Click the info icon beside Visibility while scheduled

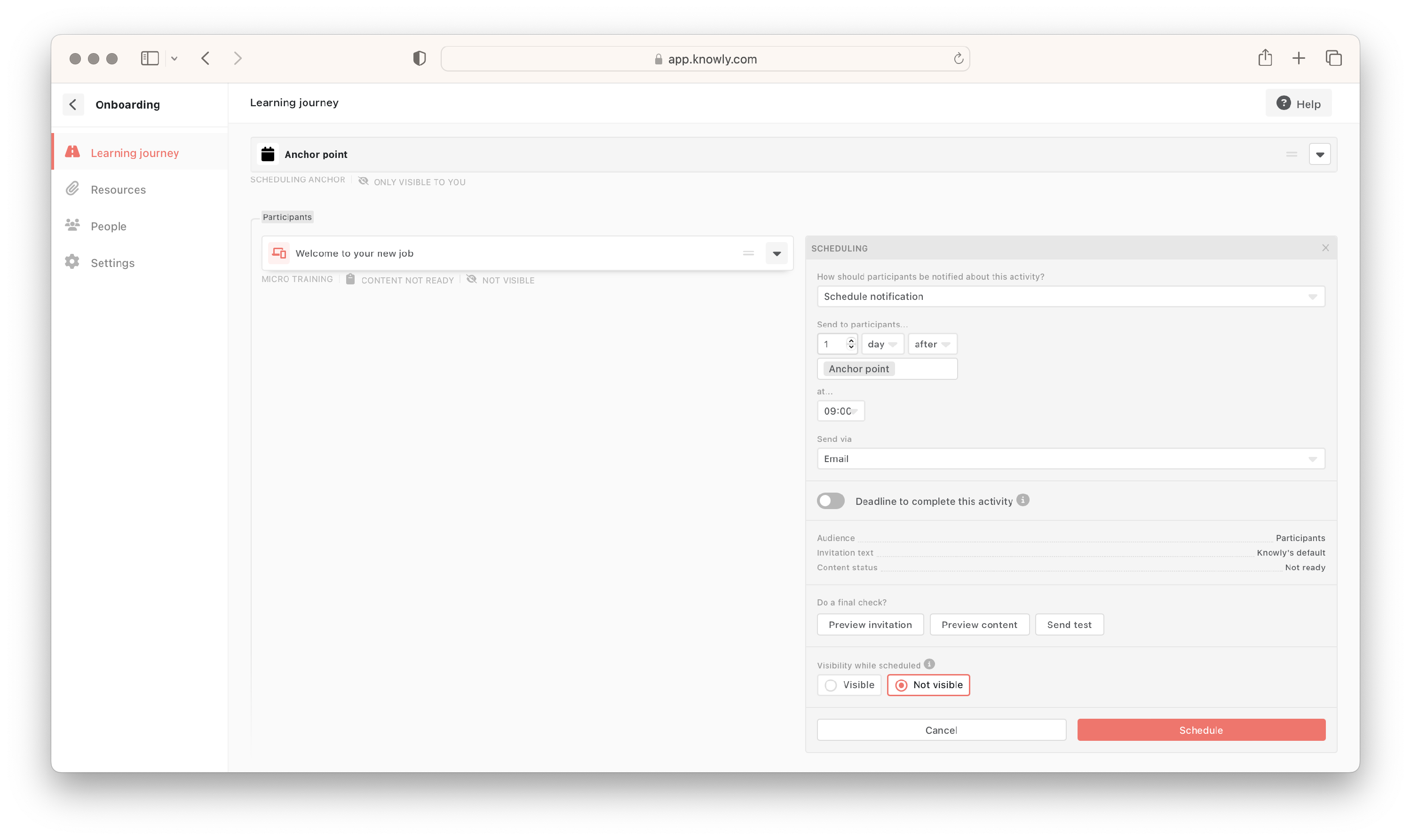(929, 665)
